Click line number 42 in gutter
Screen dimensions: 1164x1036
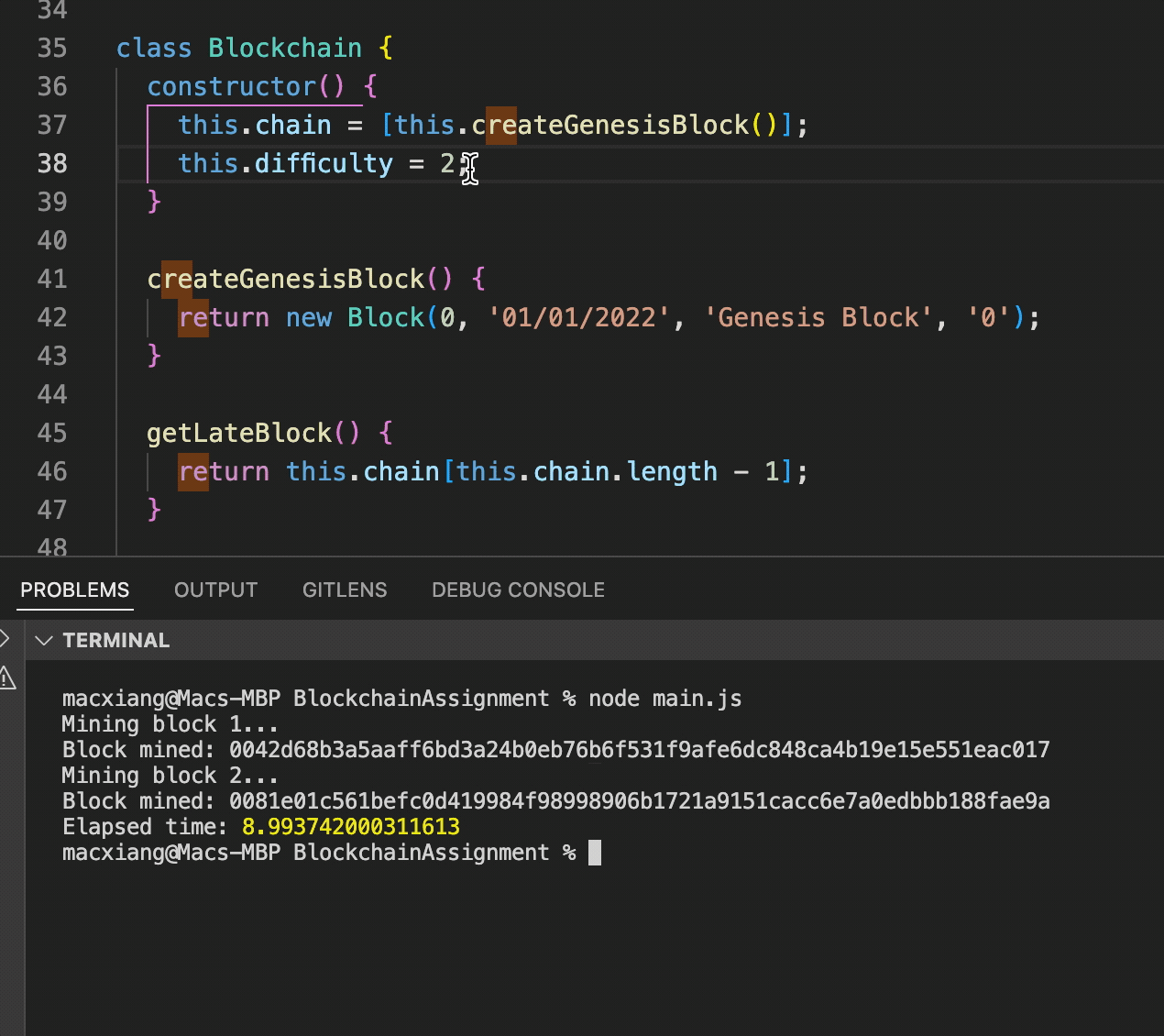(x=52, y=317)
